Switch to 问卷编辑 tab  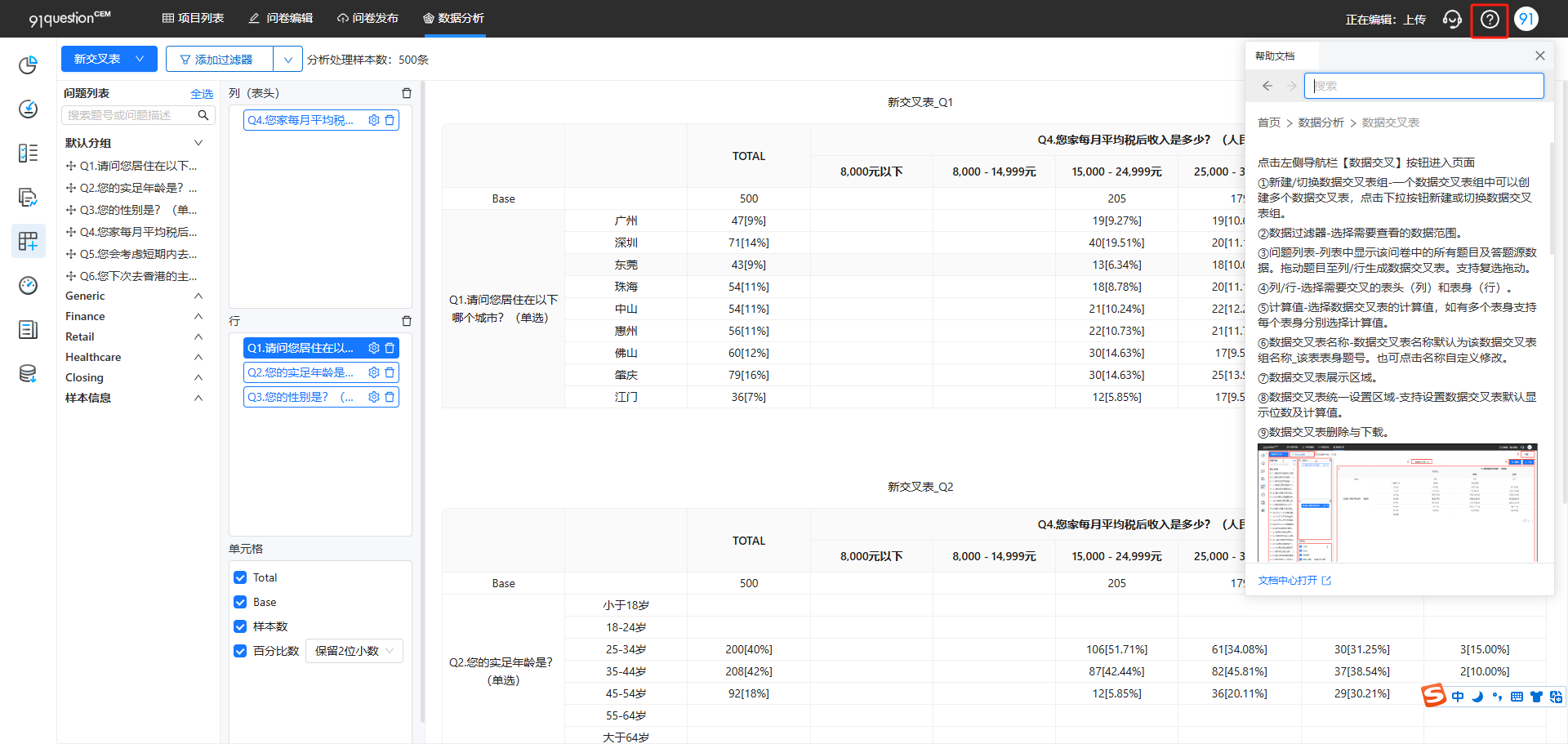click(281, 18)
